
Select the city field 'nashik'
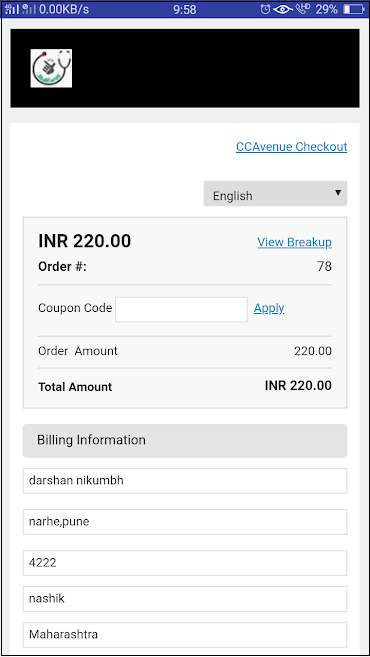click(x=185, y=599)
